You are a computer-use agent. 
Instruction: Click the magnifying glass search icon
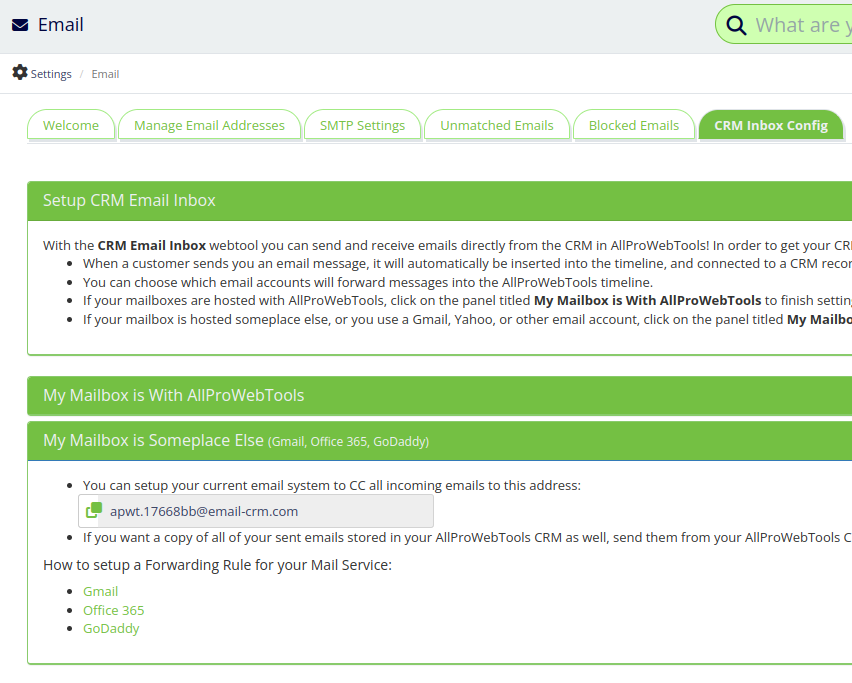736,25
